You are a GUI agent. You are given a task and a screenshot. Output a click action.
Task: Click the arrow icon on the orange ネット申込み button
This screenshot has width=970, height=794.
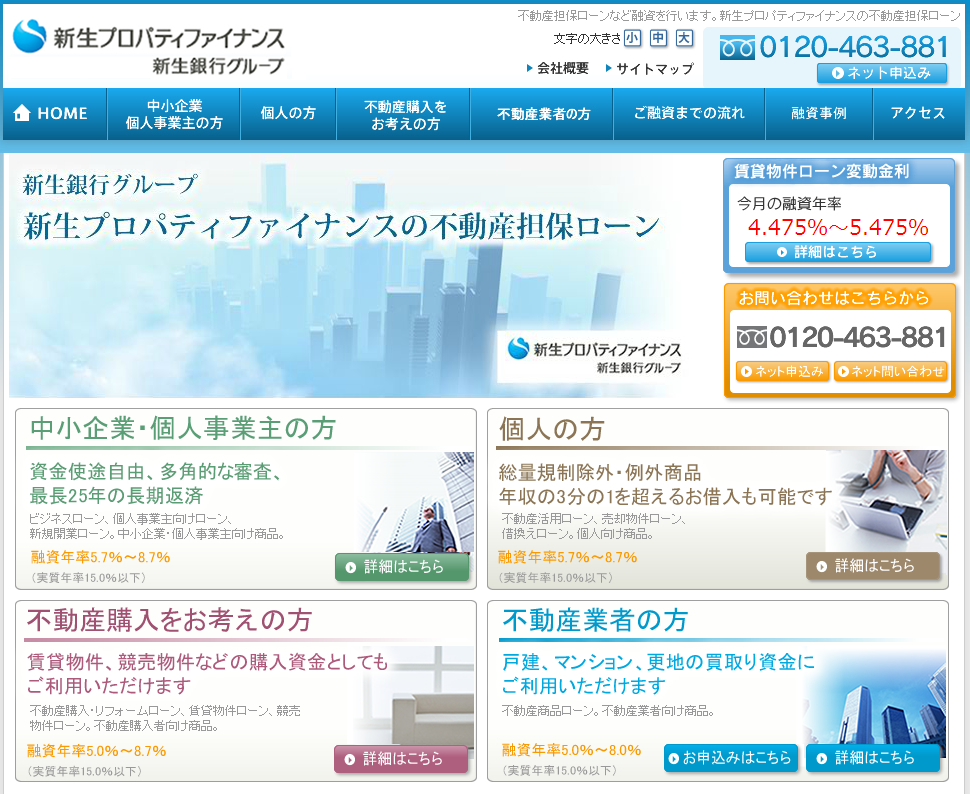click(747, 371)
